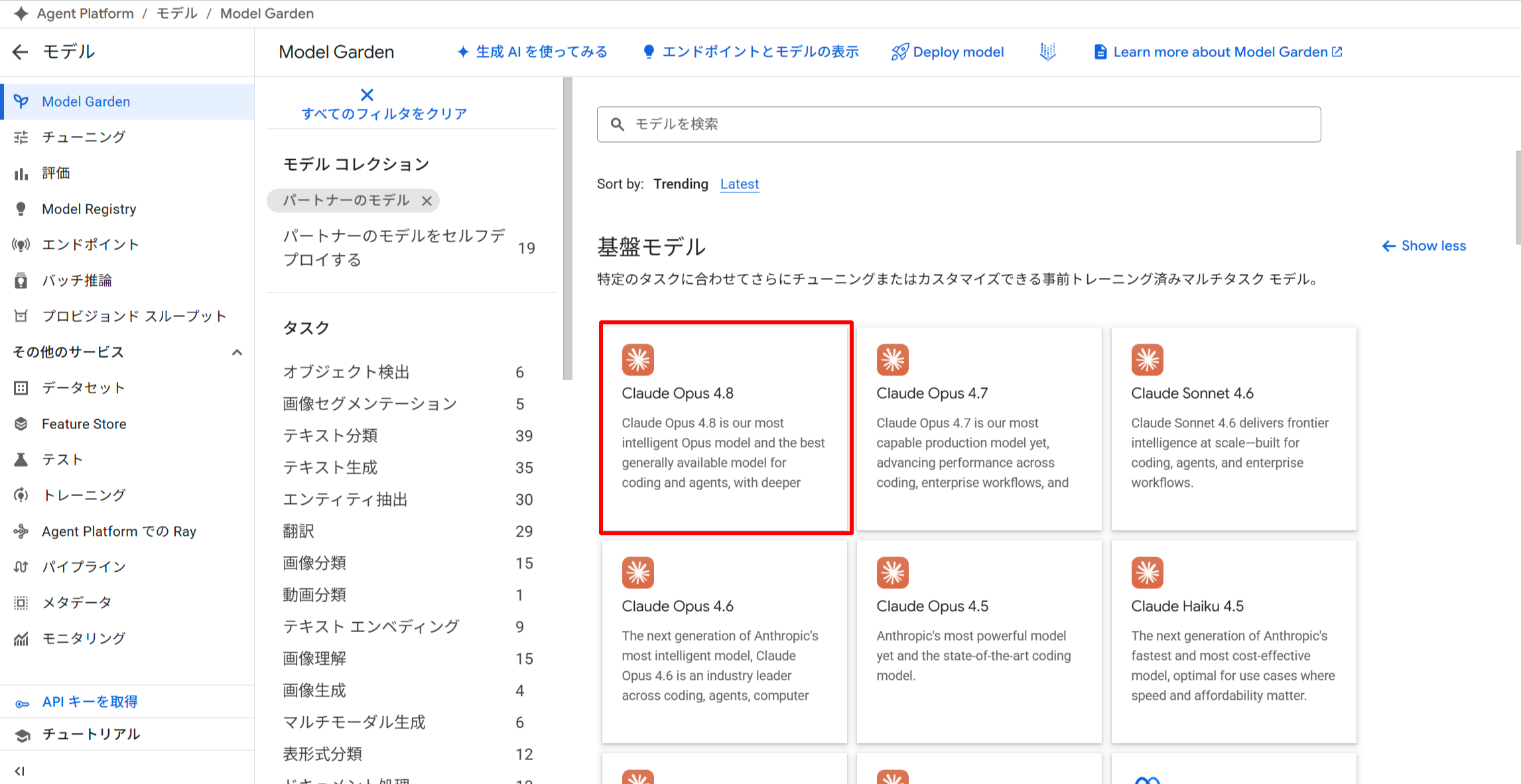Click the バッチ推論 icon in sidebar
The width and height of the screenshot is (1521, 784).
click(x=21, y=281)
